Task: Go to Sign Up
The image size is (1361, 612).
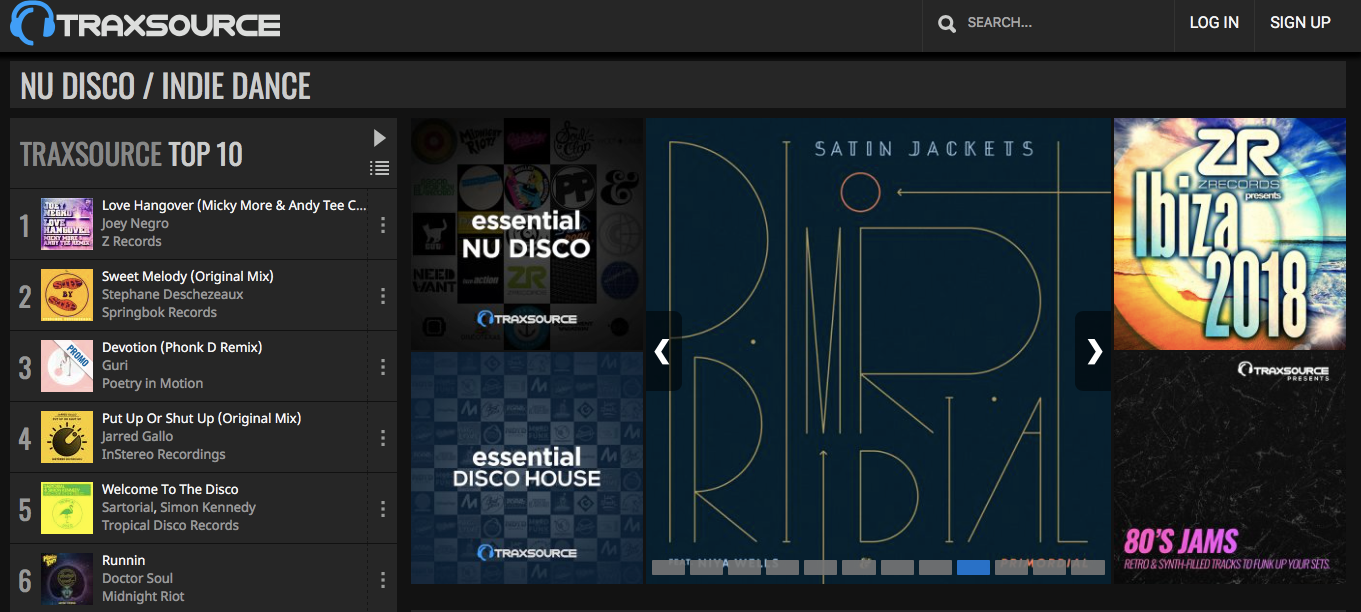Action: 1300,23
